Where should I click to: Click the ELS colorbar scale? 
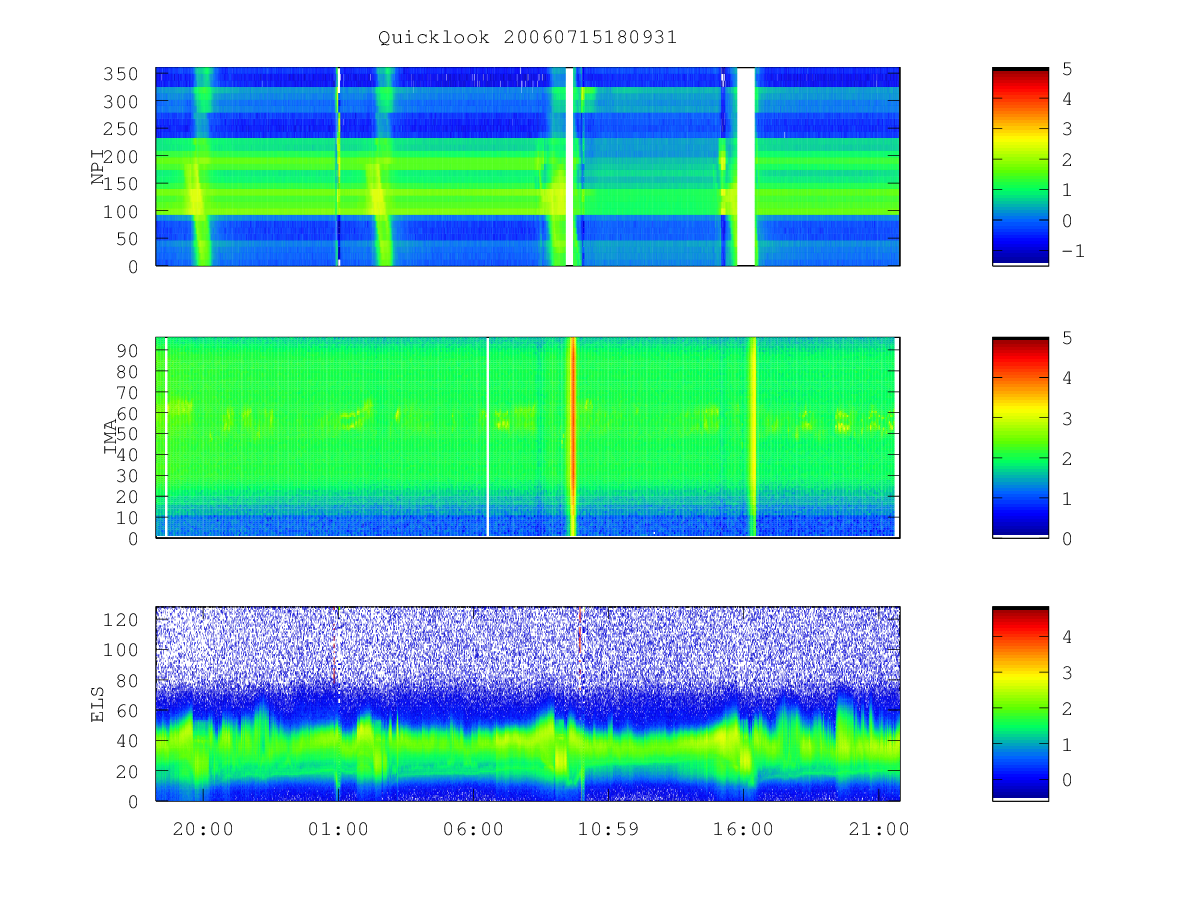click(x=1020, y=703)
